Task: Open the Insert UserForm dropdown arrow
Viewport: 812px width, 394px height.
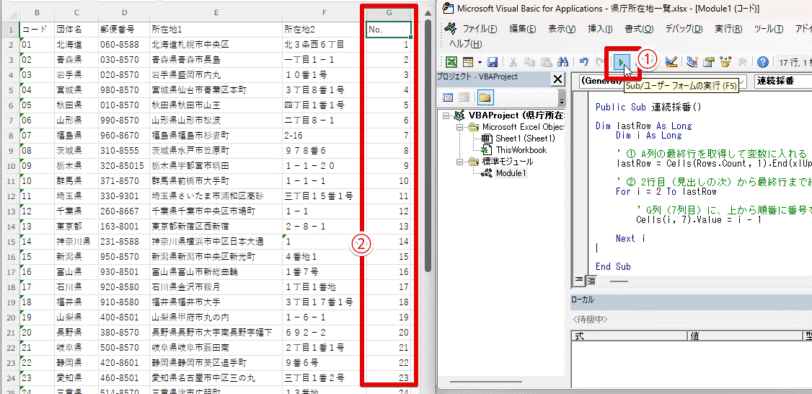Action: click(x=479, y=63)
